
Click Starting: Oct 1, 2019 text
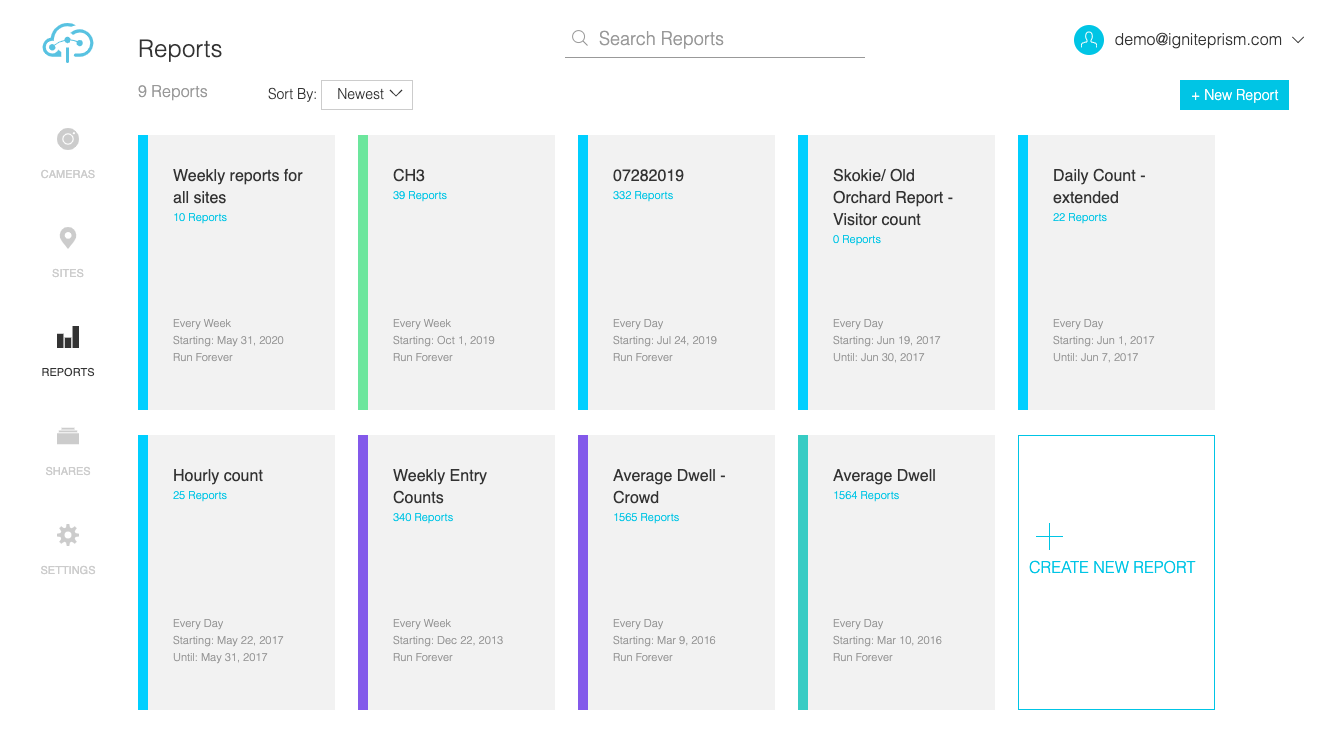coord(444,340)
